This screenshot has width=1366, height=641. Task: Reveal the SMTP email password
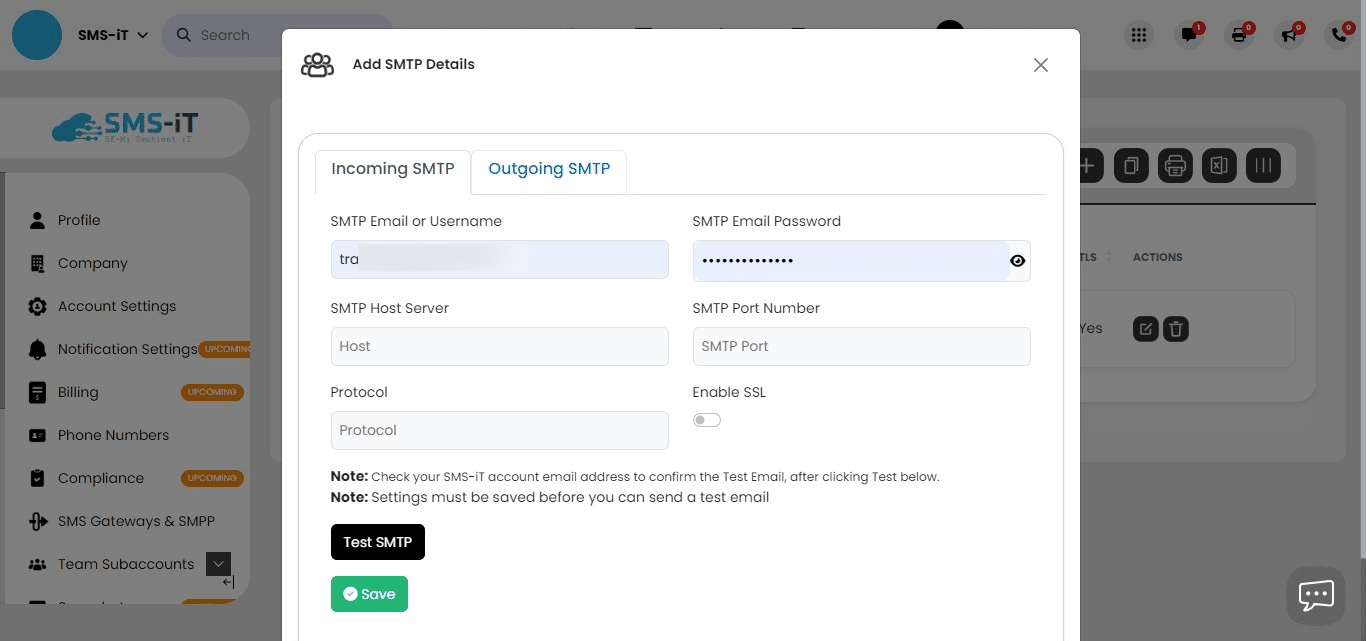(x=1017, y=260)
